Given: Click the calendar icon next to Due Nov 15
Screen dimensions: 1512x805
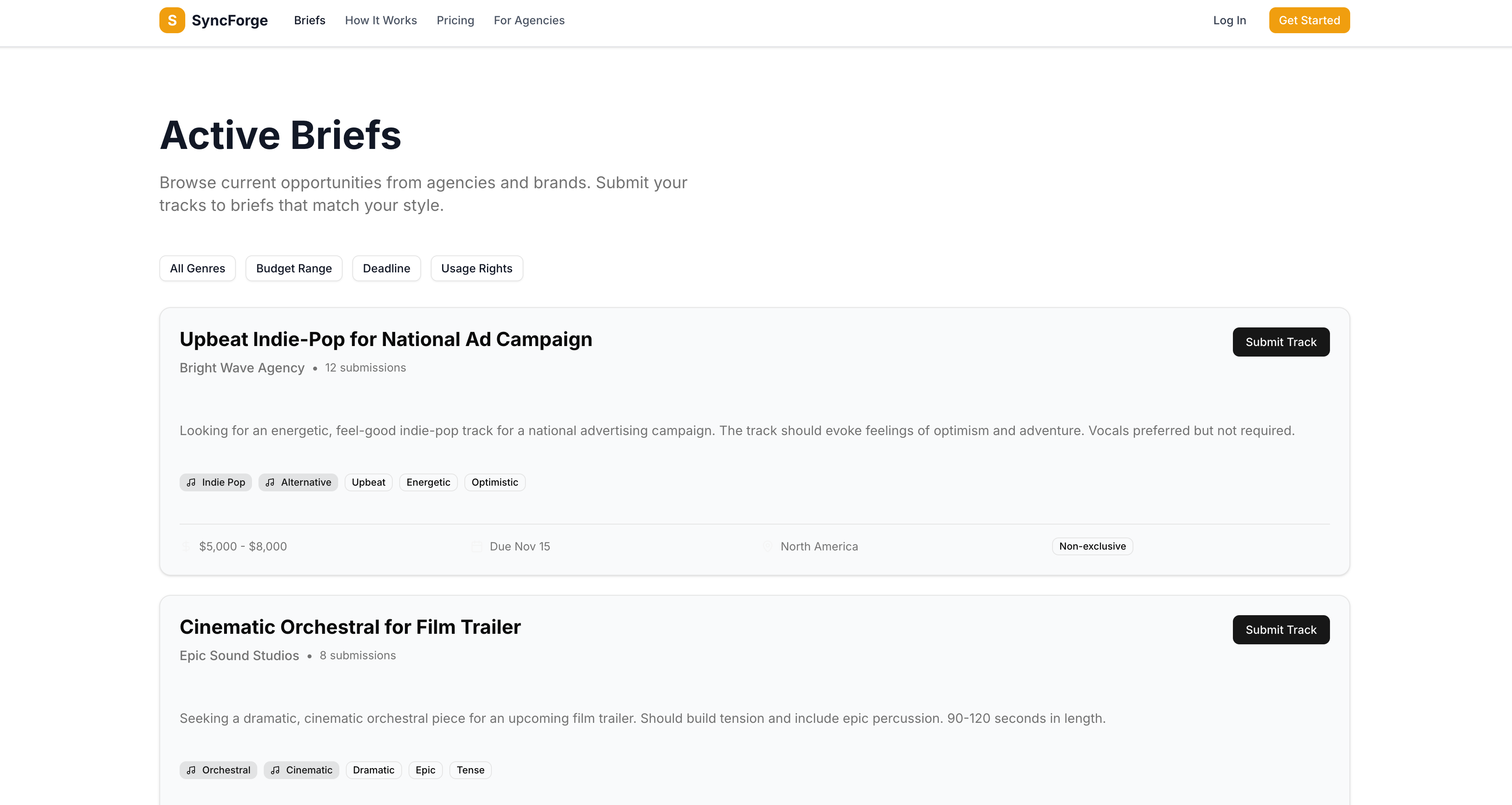Looking at the screenshot, I should point(476,546).
